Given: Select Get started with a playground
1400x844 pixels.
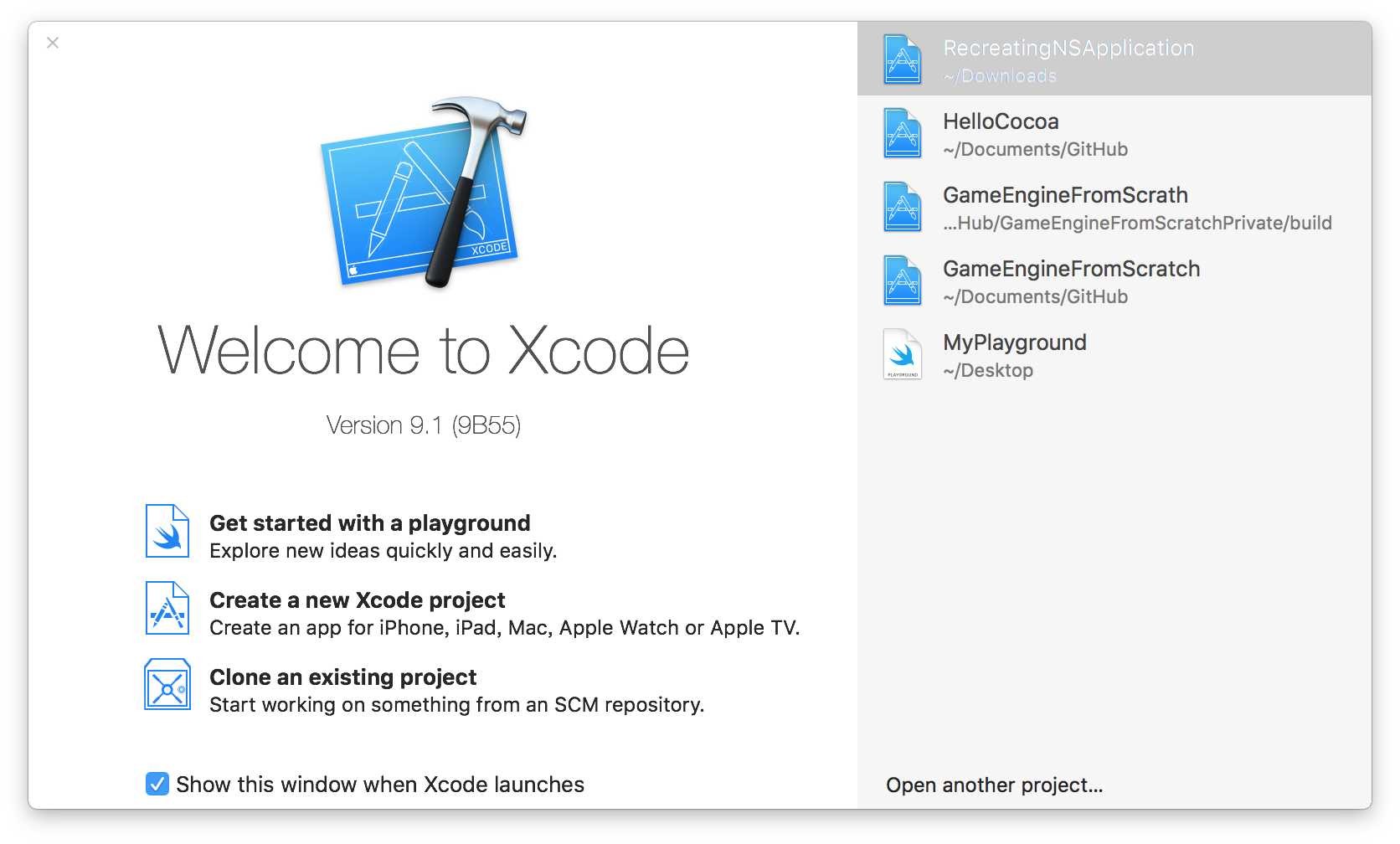Looking at the screenshot, I should 369,523.
